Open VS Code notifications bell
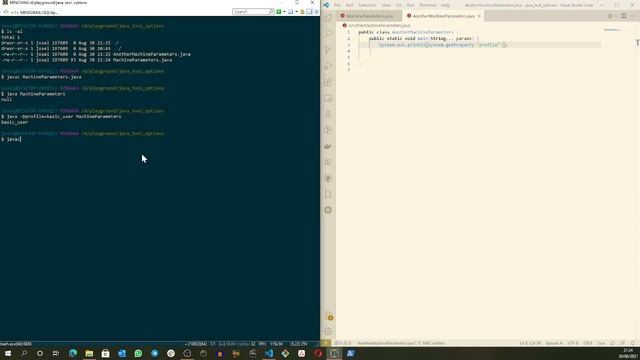Image resolution: width=640 pixels, height=360 pixels. pyautogui.click(x=633, y=343)
